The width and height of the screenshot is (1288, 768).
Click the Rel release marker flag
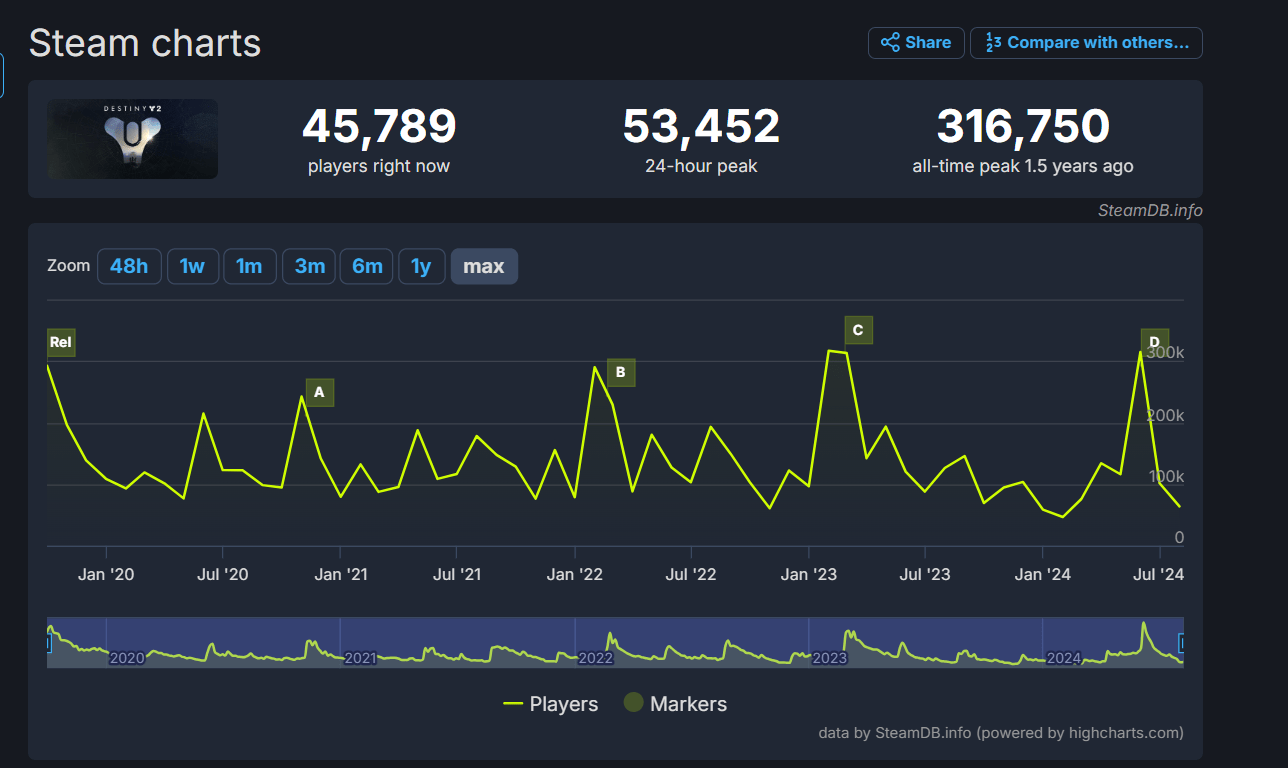[x=61, y=343]
